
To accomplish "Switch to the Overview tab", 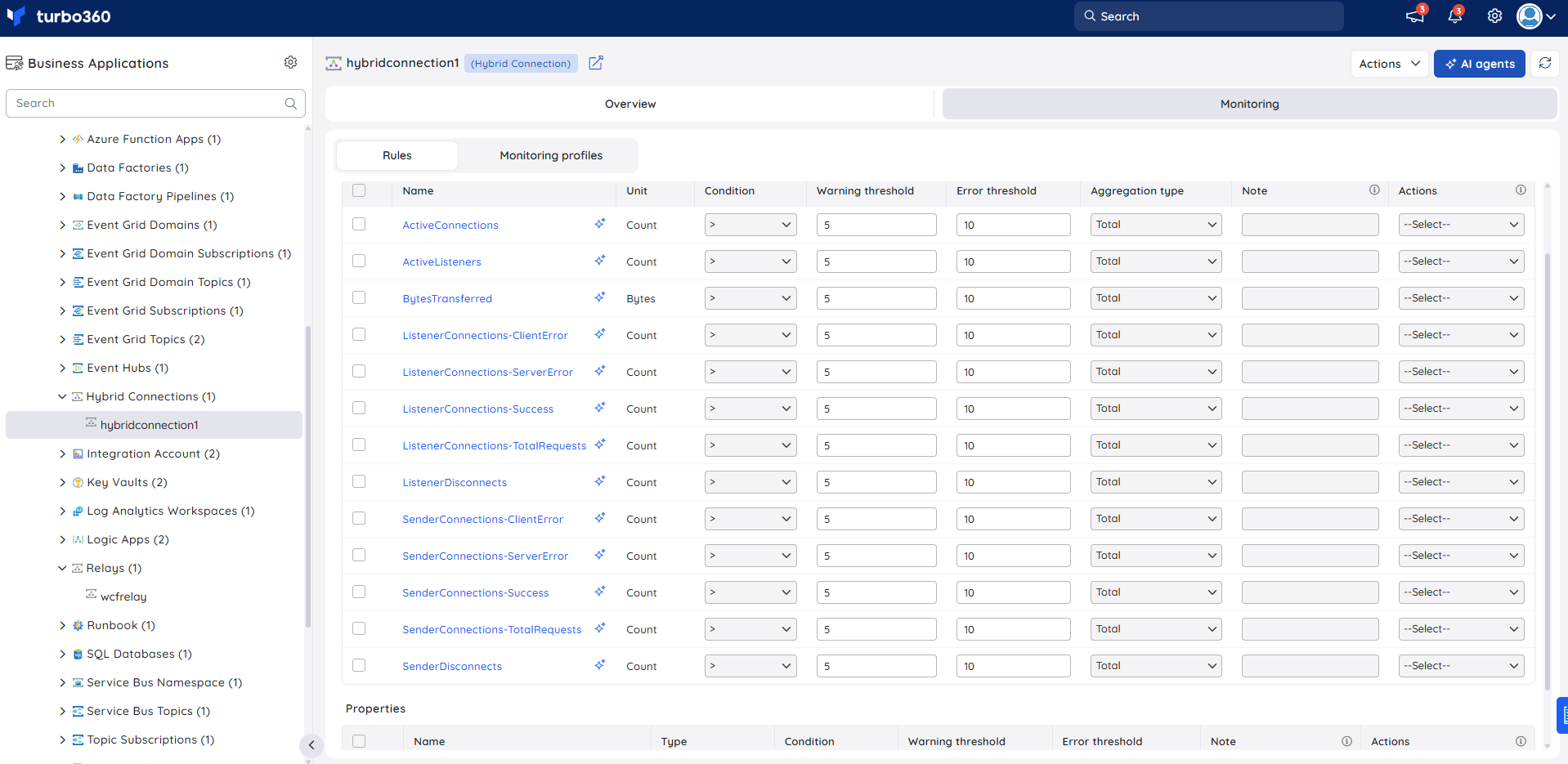I will pyautogui.click(x=630, y=104).
